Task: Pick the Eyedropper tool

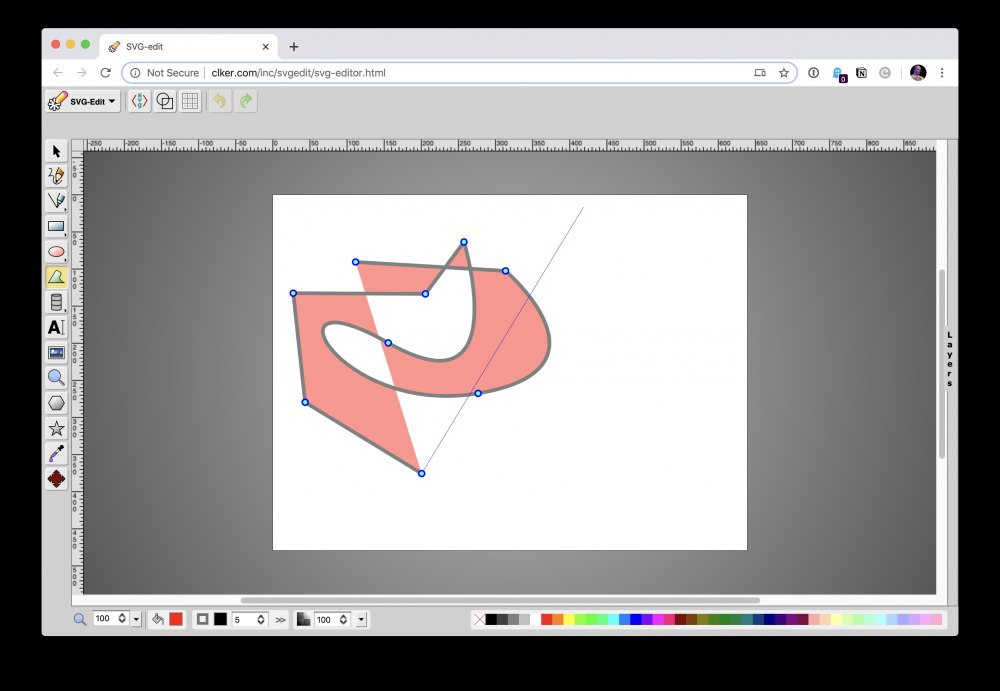Action: (x=56, y=454)
